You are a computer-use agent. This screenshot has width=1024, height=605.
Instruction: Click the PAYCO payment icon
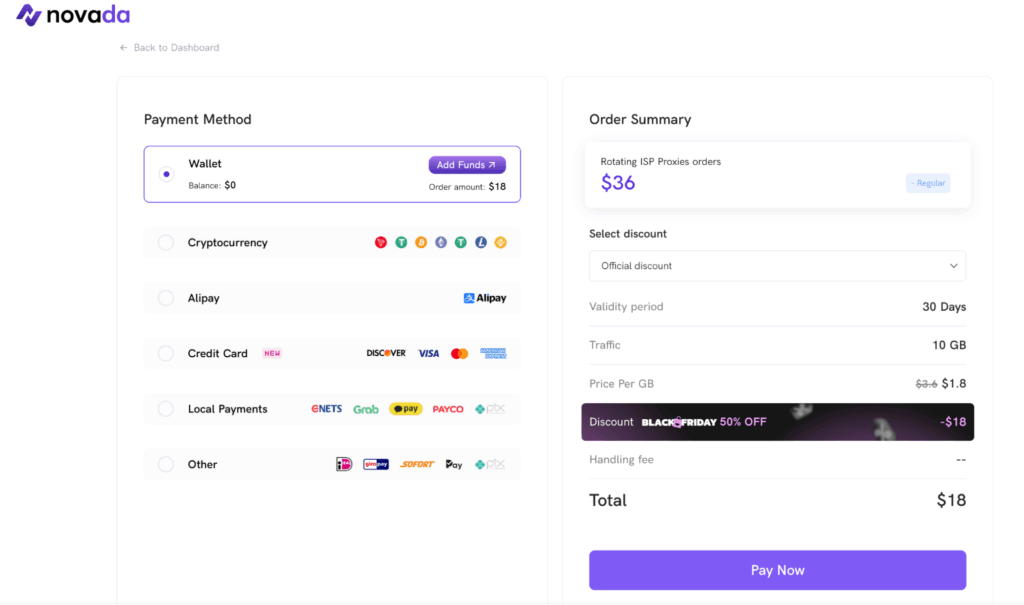pos(447,409)
